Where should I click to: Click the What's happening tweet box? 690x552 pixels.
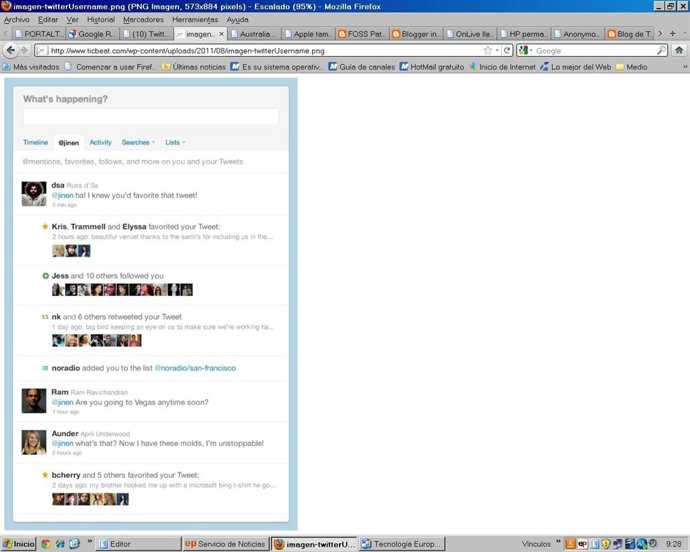click(150, 117)
